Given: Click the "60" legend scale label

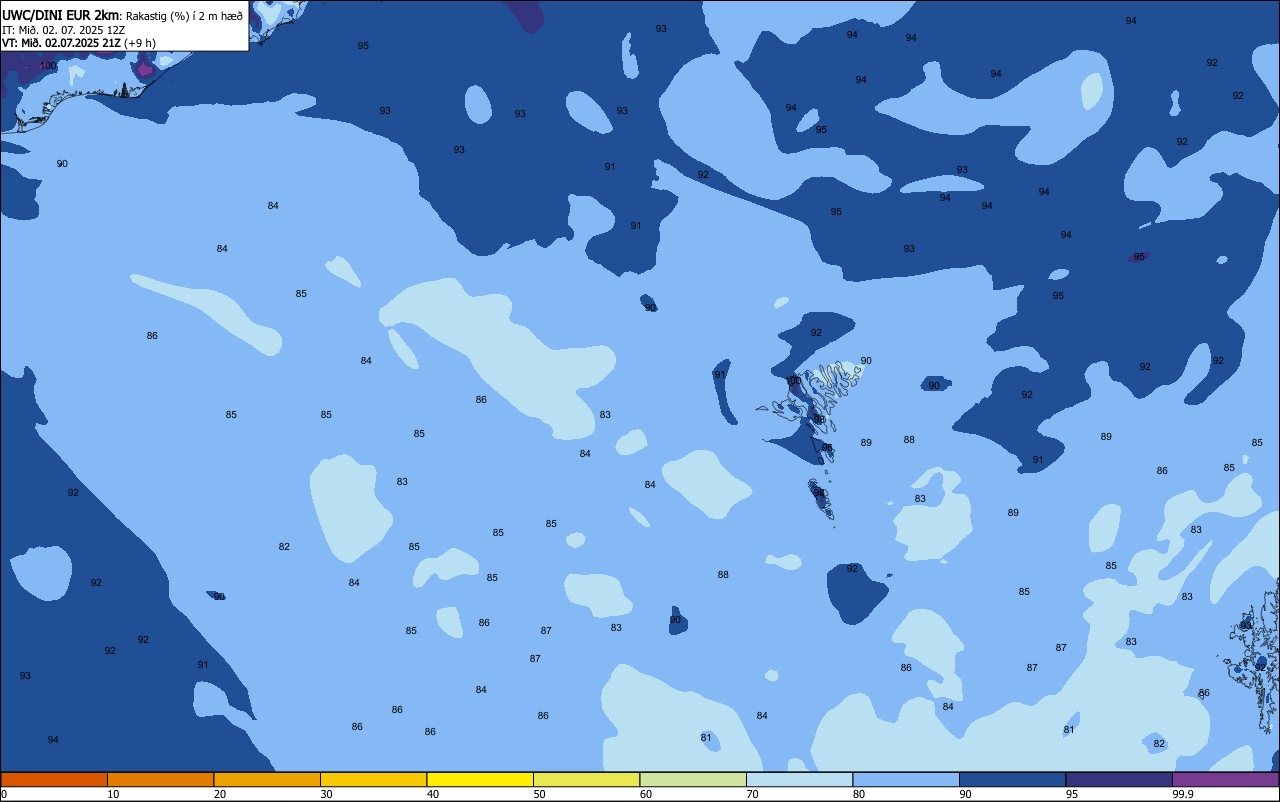Looking at the screenshot, I should [646, 794].
